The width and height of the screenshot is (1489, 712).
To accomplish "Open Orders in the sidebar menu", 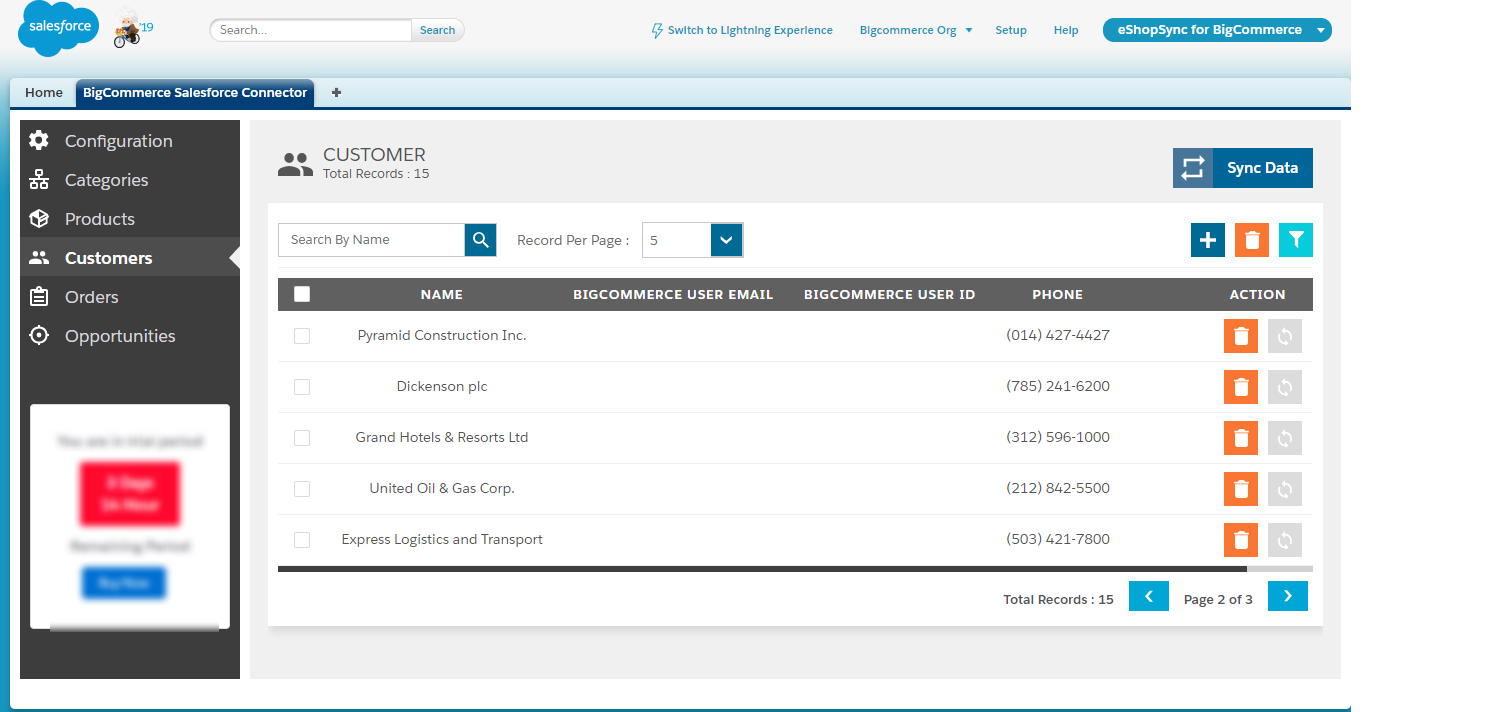I will (x=92, y=297).
